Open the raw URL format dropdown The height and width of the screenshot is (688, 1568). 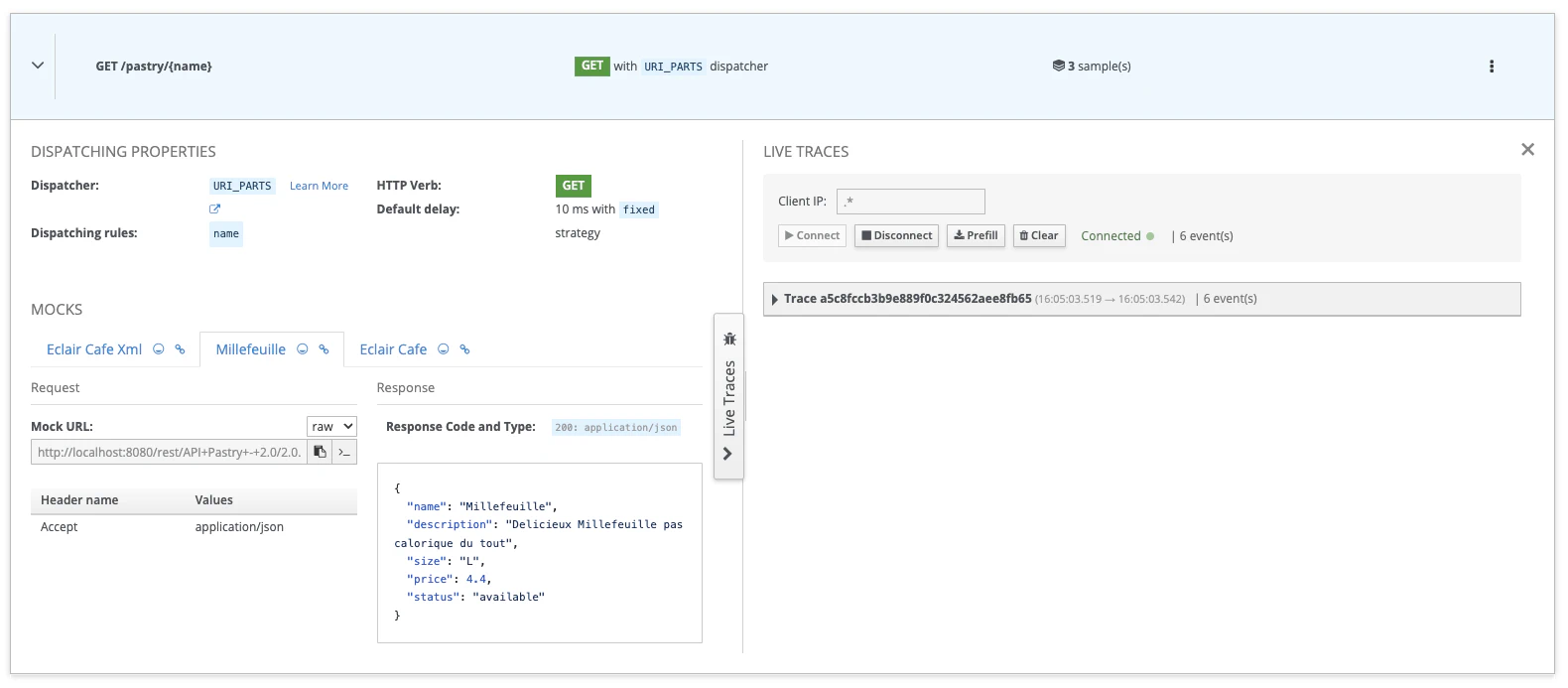tap(331, 426)
